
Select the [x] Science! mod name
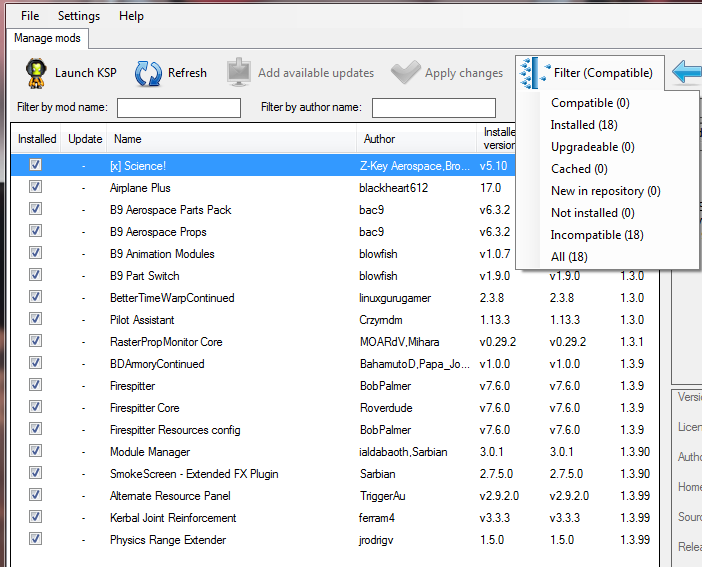[x=138, y=166]
